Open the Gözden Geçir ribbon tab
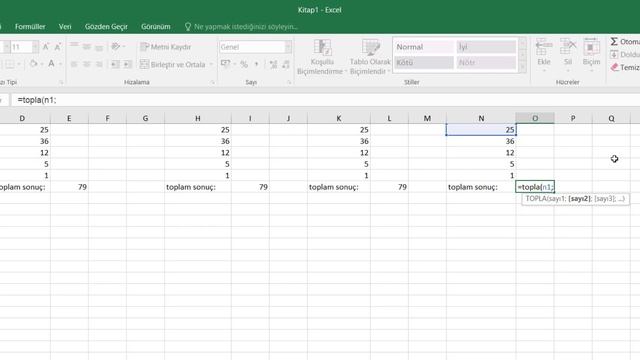The image size is (640, 360). (106, 27)
